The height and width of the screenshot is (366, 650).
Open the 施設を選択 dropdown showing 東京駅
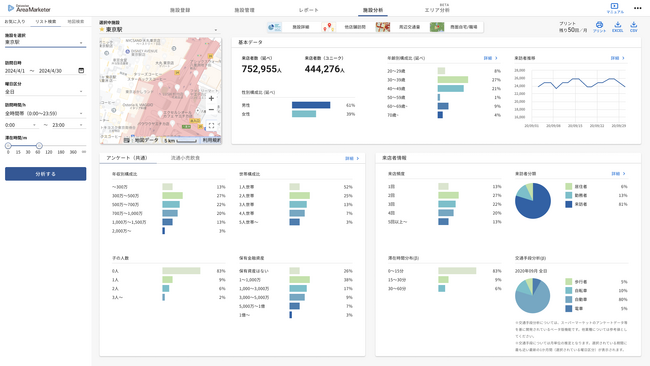tap(45, 42)
